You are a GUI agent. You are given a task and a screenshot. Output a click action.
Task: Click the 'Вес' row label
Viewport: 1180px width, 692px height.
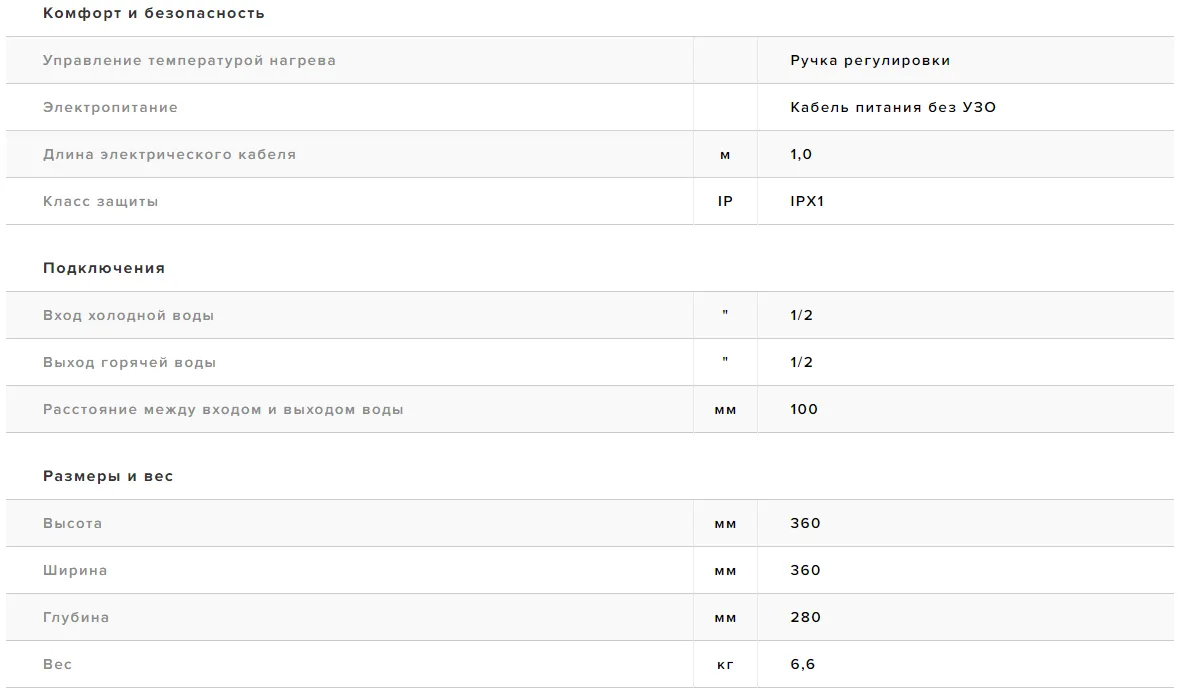(57, 664)
